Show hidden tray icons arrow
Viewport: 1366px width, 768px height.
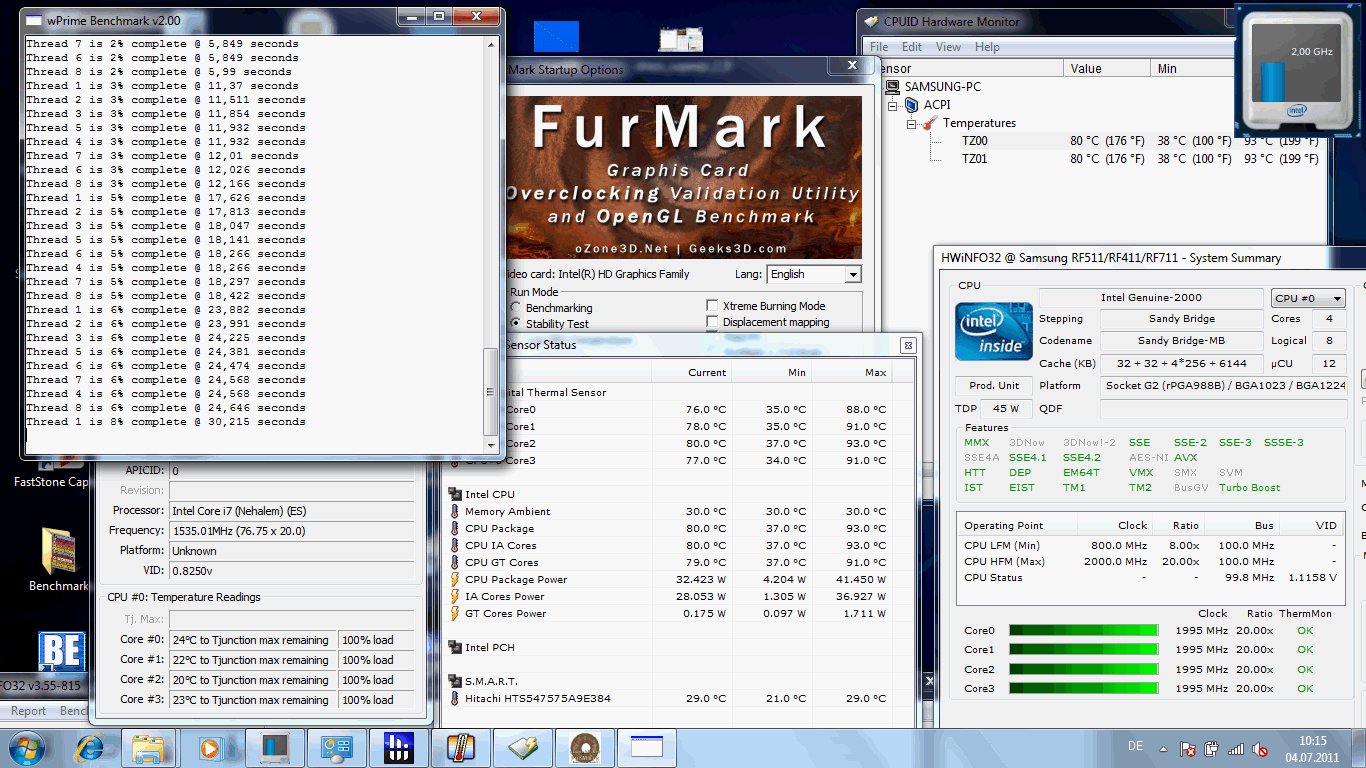[x=1164, y=749]
